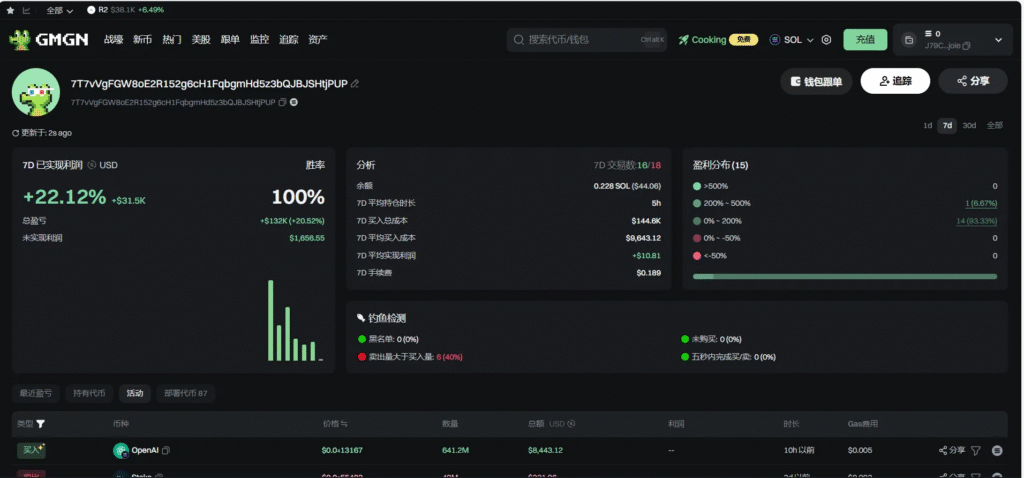Click the filter icon in OpenAI row
Screen dimensions: 1024x478
976,451
